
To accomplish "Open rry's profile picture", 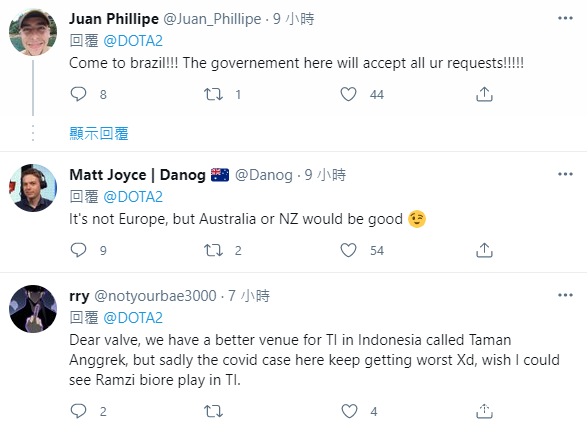I will click(x=33, y=309).
